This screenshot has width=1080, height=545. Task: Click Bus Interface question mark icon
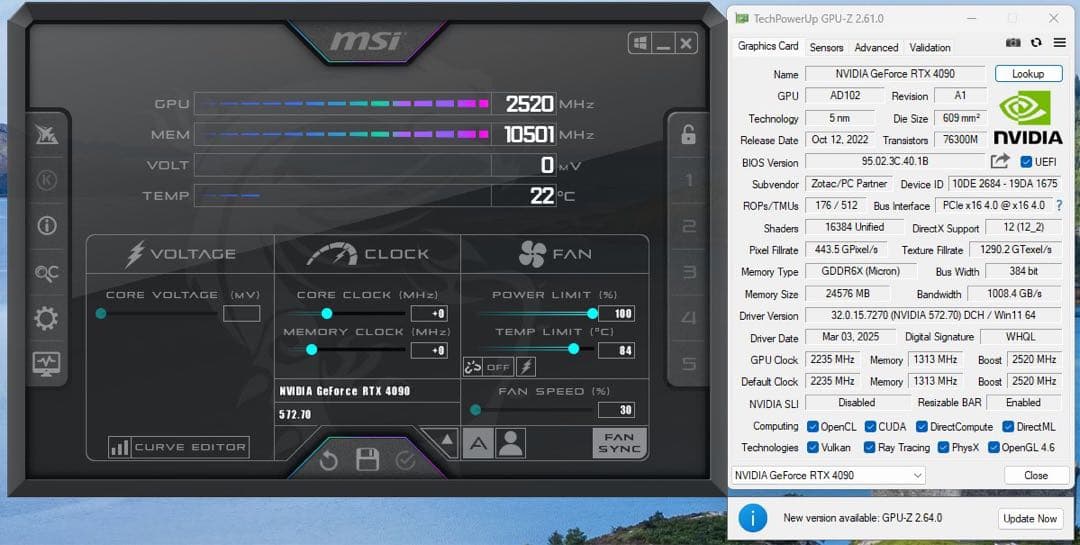1059,205
